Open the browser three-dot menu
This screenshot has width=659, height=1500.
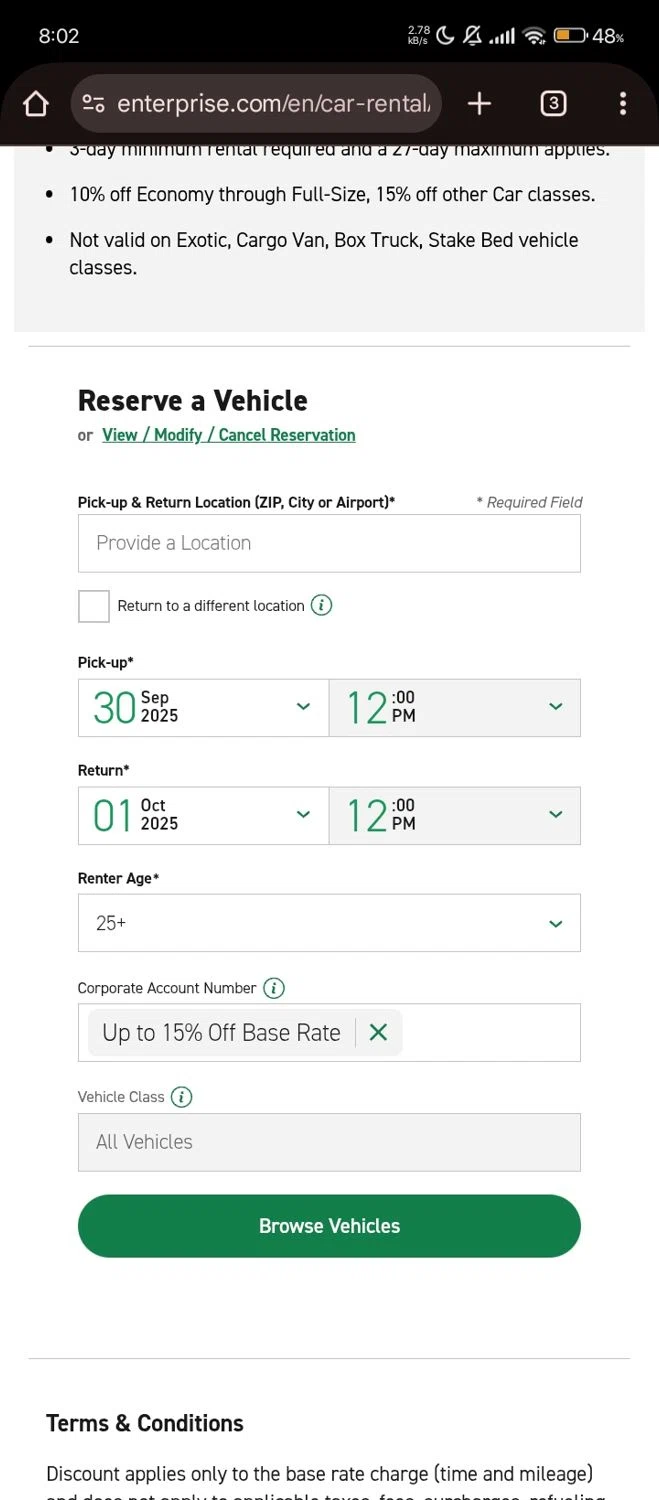point(622,103)
